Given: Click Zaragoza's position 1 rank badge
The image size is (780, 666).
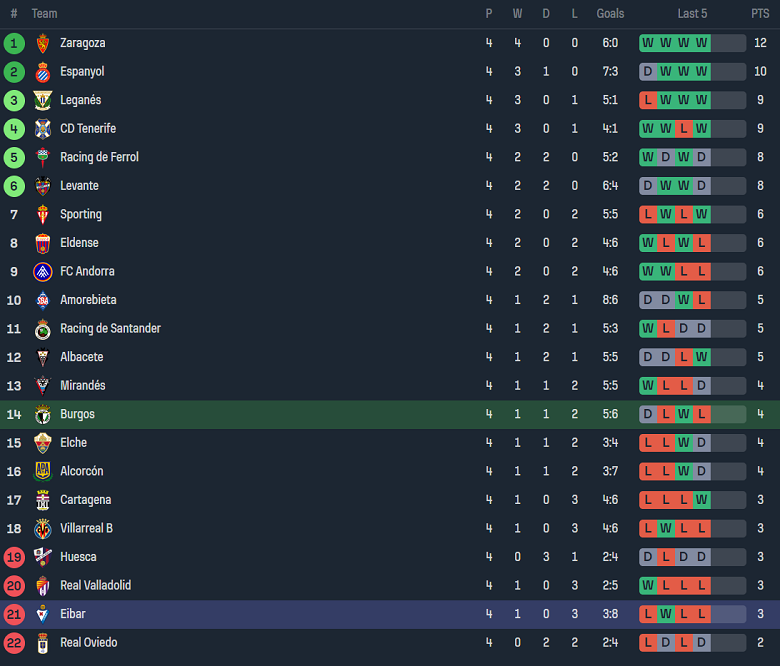Looking at the screenshot, I should (14, 43).
